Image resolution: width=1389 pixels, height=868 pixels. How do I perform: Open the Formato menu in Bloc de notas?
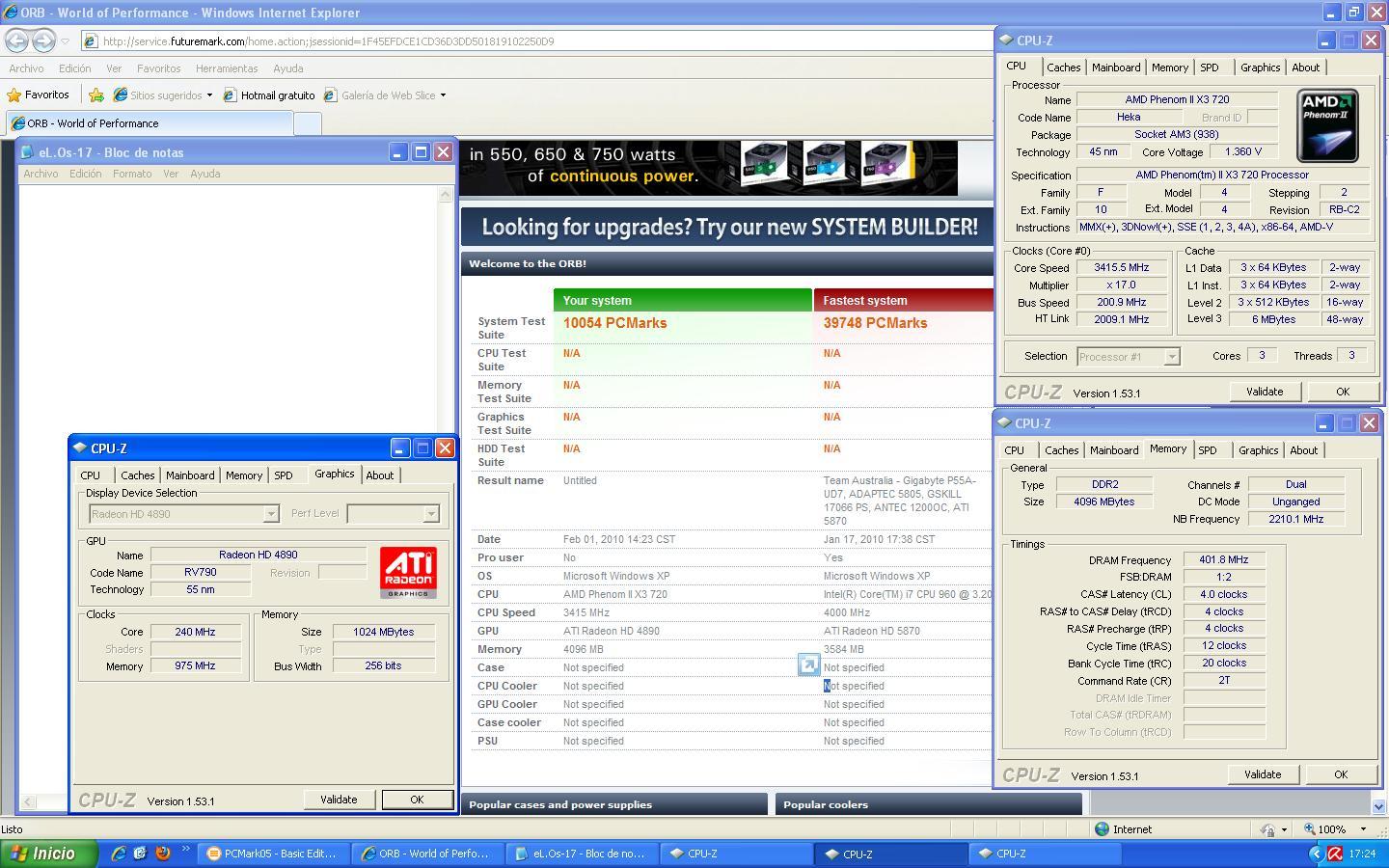[131, 174]
